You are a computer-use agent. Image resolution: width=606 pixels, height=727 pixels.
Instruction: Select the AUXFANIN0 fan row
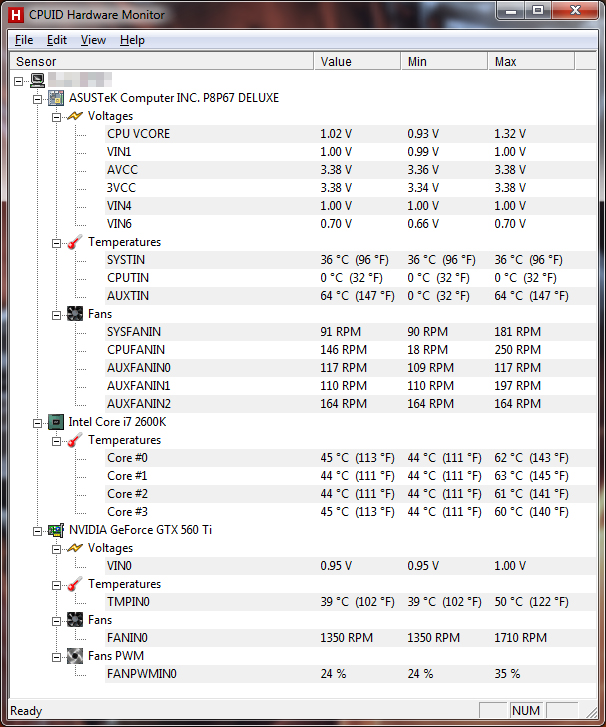click(x=351, y=368)
